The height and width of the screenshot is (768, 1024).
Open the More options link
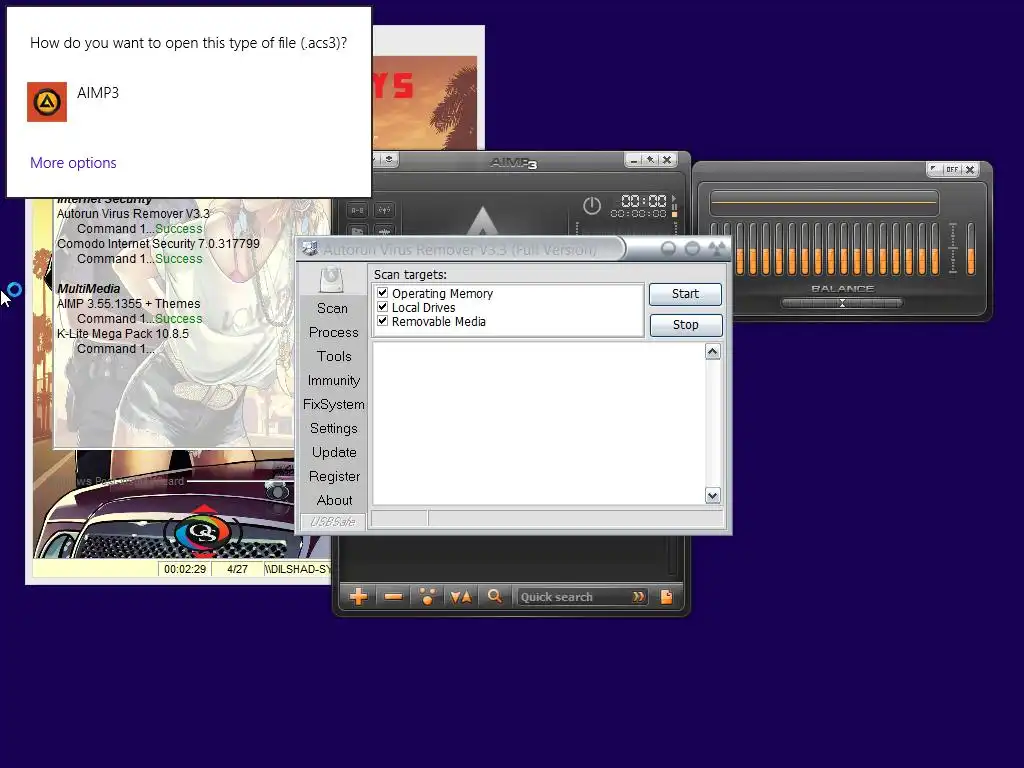coord(73,163)
